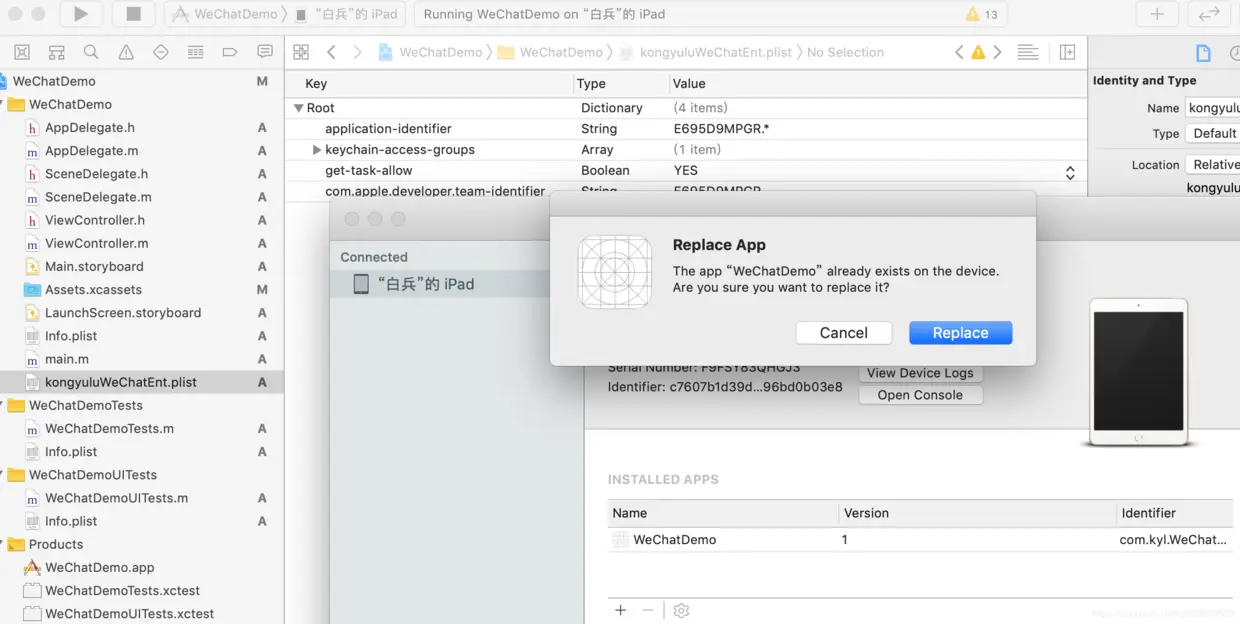Click the yellow warning icon in jump bar
This screenshot has width=1240, height=624.
(x=978, y=52)
